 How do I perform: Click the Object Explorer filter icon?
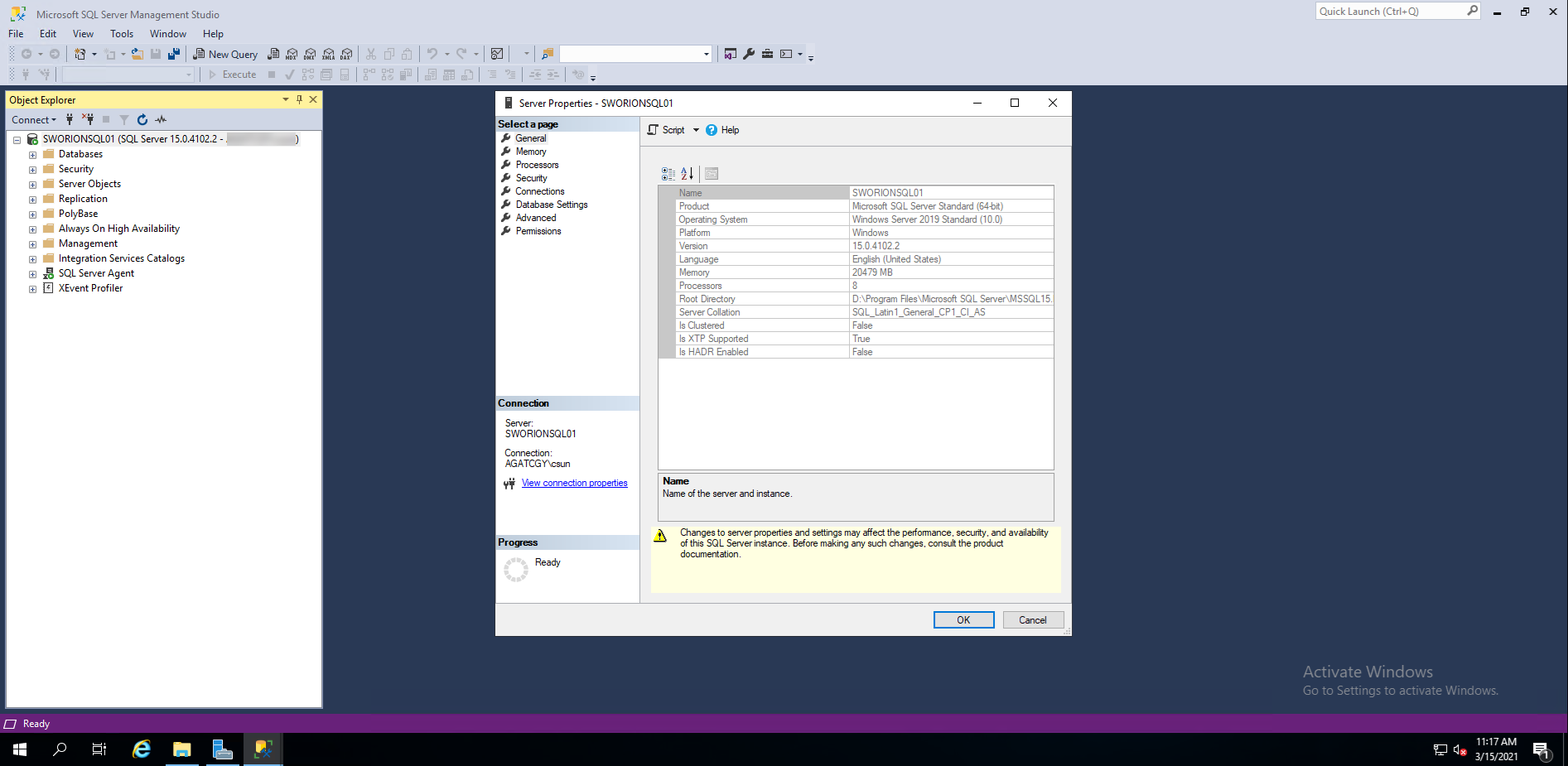(x=124, y=119)
